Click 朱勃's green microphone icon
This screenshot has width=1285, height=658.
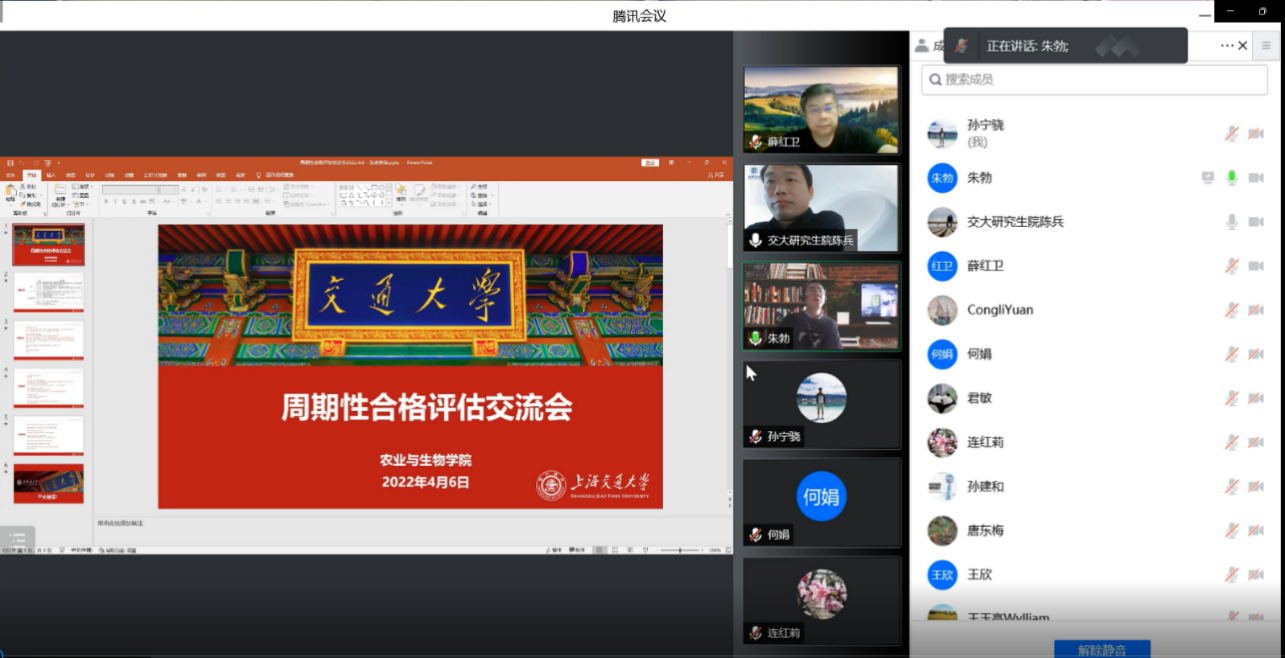click(1232, 177)
